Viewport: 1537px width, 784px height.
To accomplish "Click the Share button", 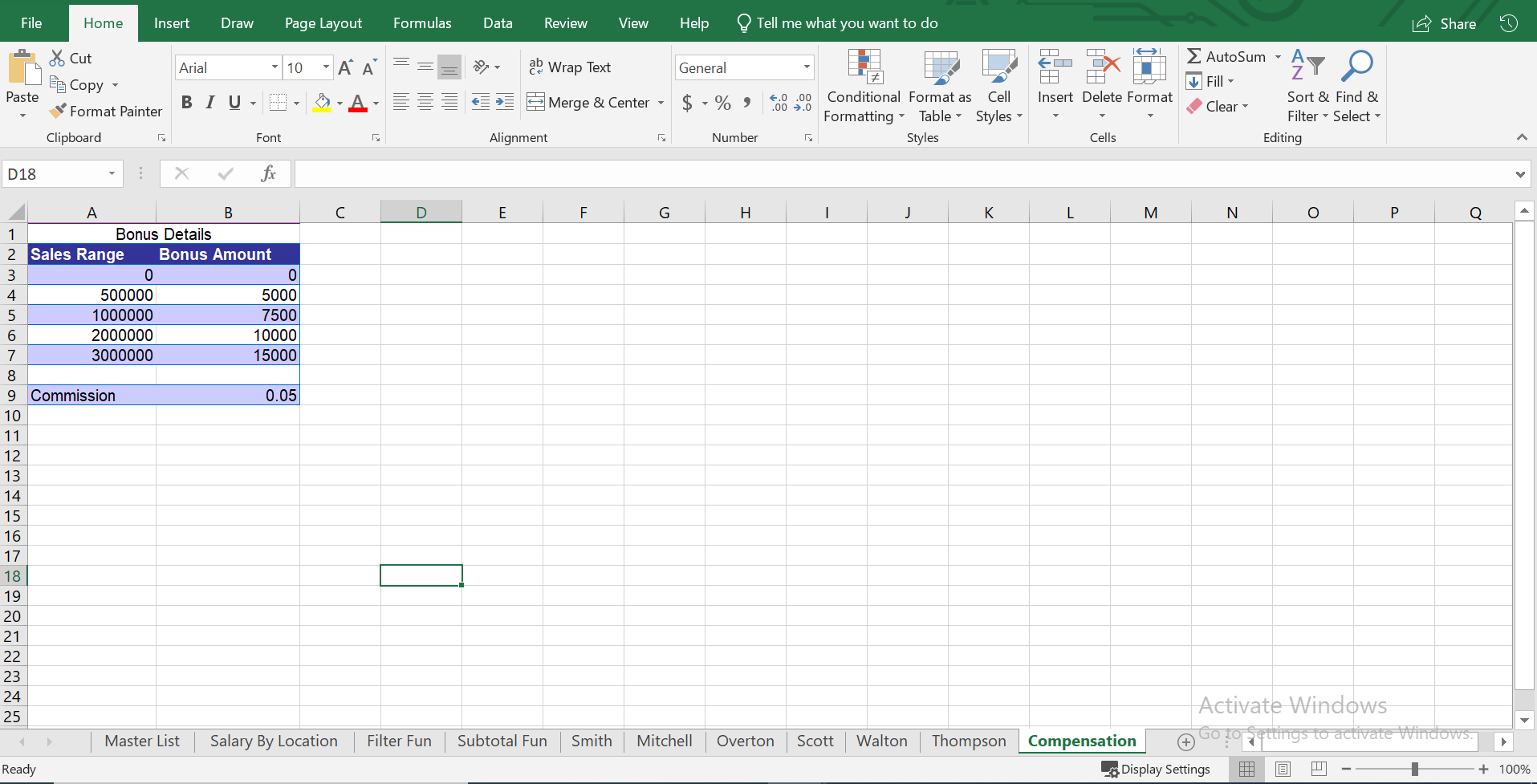I will click(x=1445, y=23).
